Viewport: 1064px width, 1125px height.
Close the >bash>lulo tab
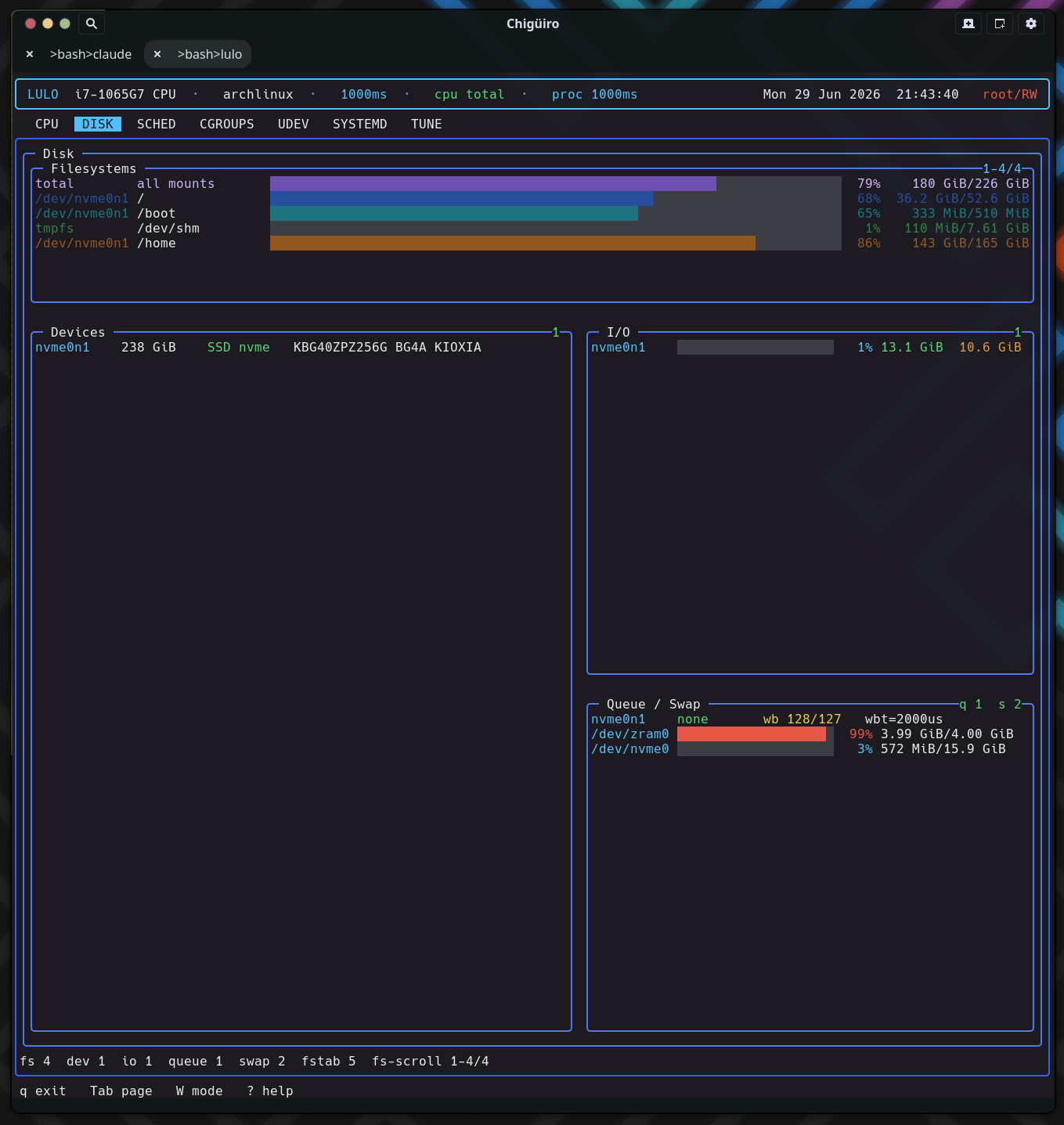click(x=157, y=54)
